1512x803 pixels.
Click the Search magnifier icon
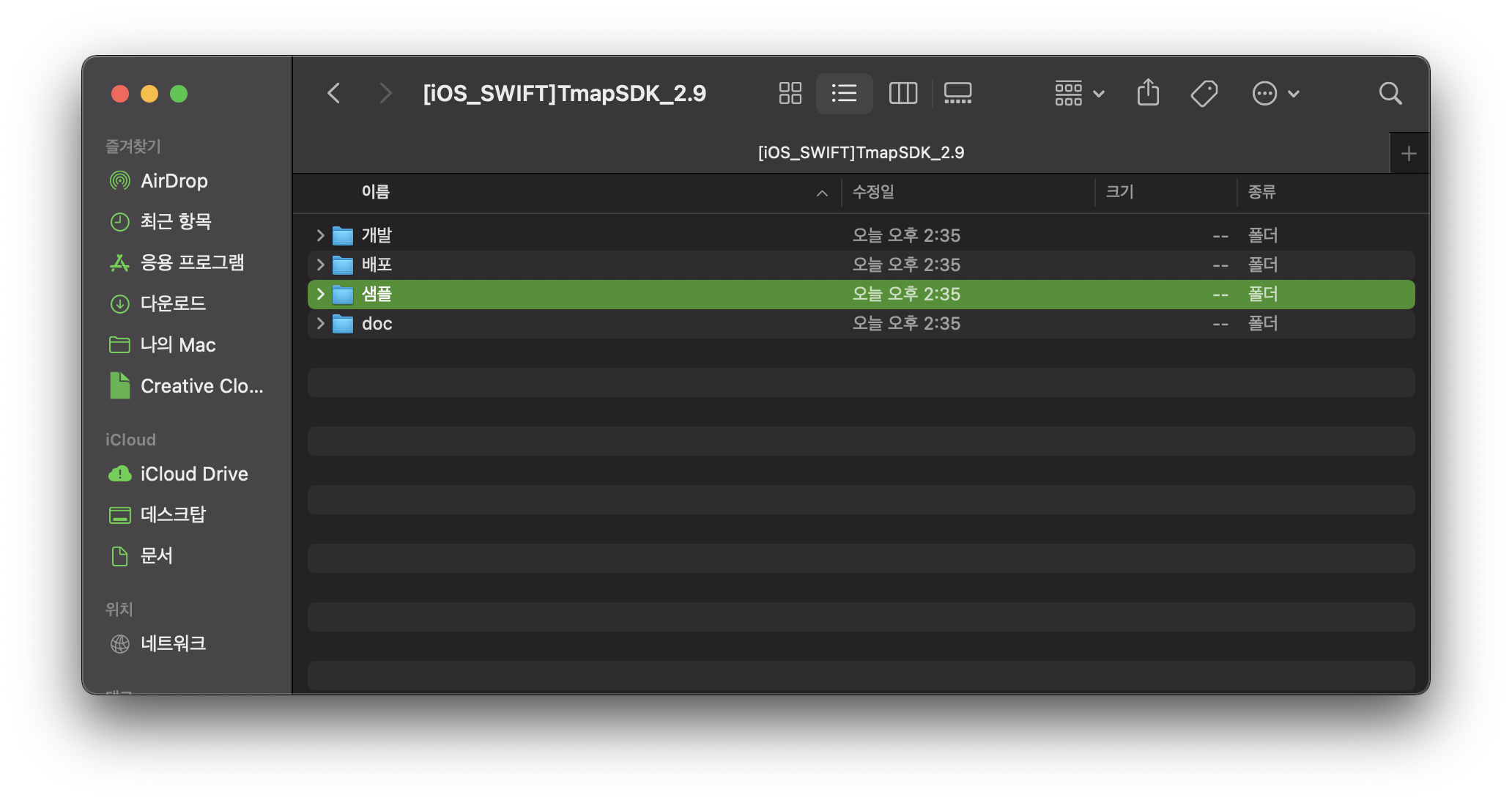[1390, 93]
